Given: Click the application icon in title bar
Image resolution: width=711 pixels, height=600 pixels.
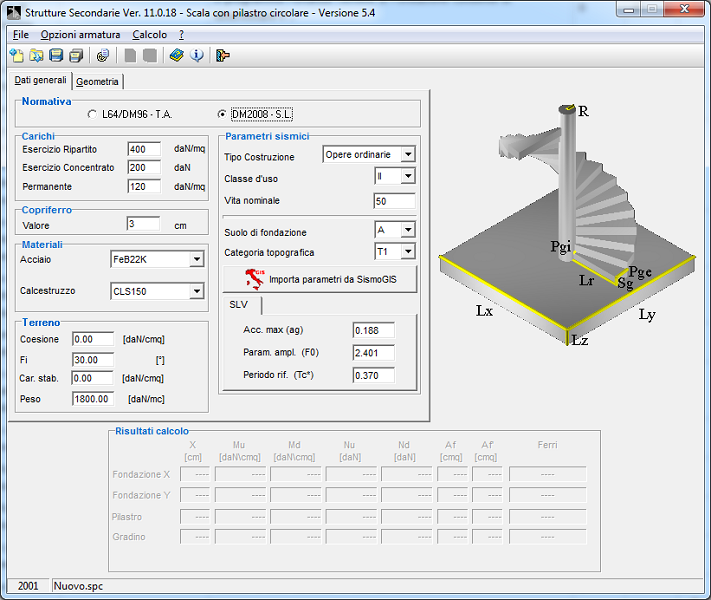Looking at the screenshot, I should [14, 13].
